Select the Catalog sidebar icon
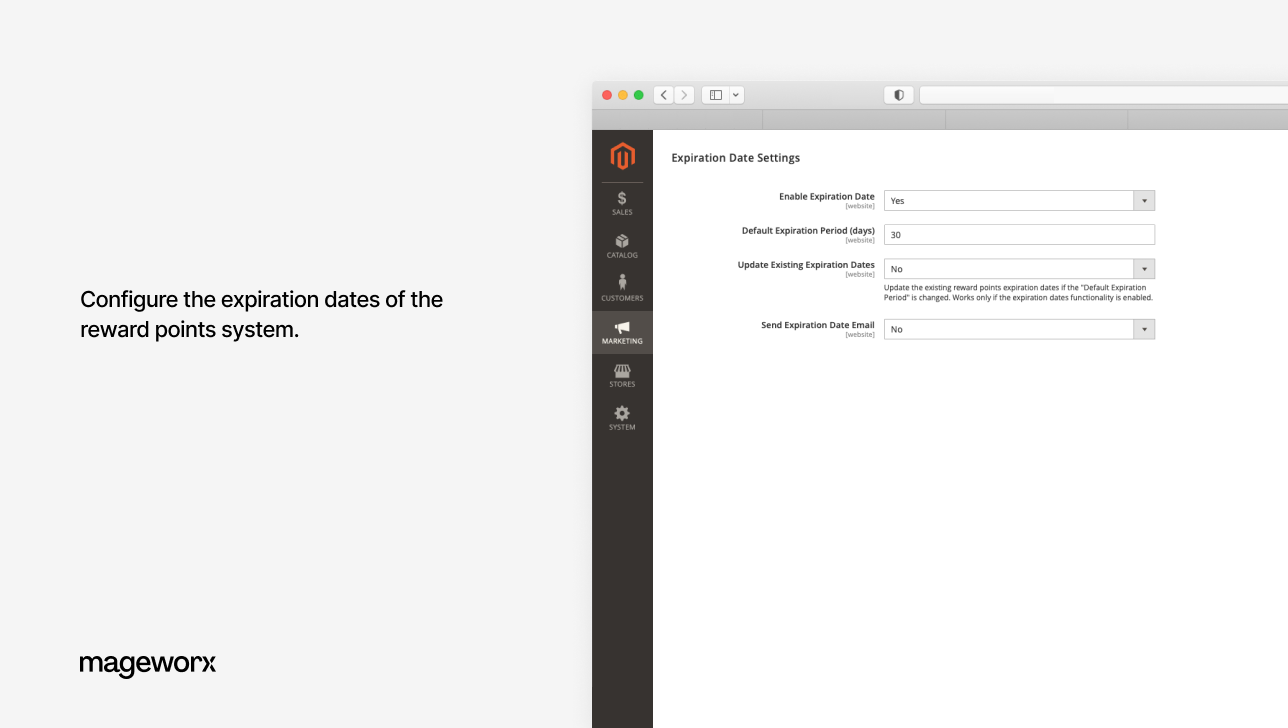Screen dimensions: 1288x728 (x=622, y=245)
